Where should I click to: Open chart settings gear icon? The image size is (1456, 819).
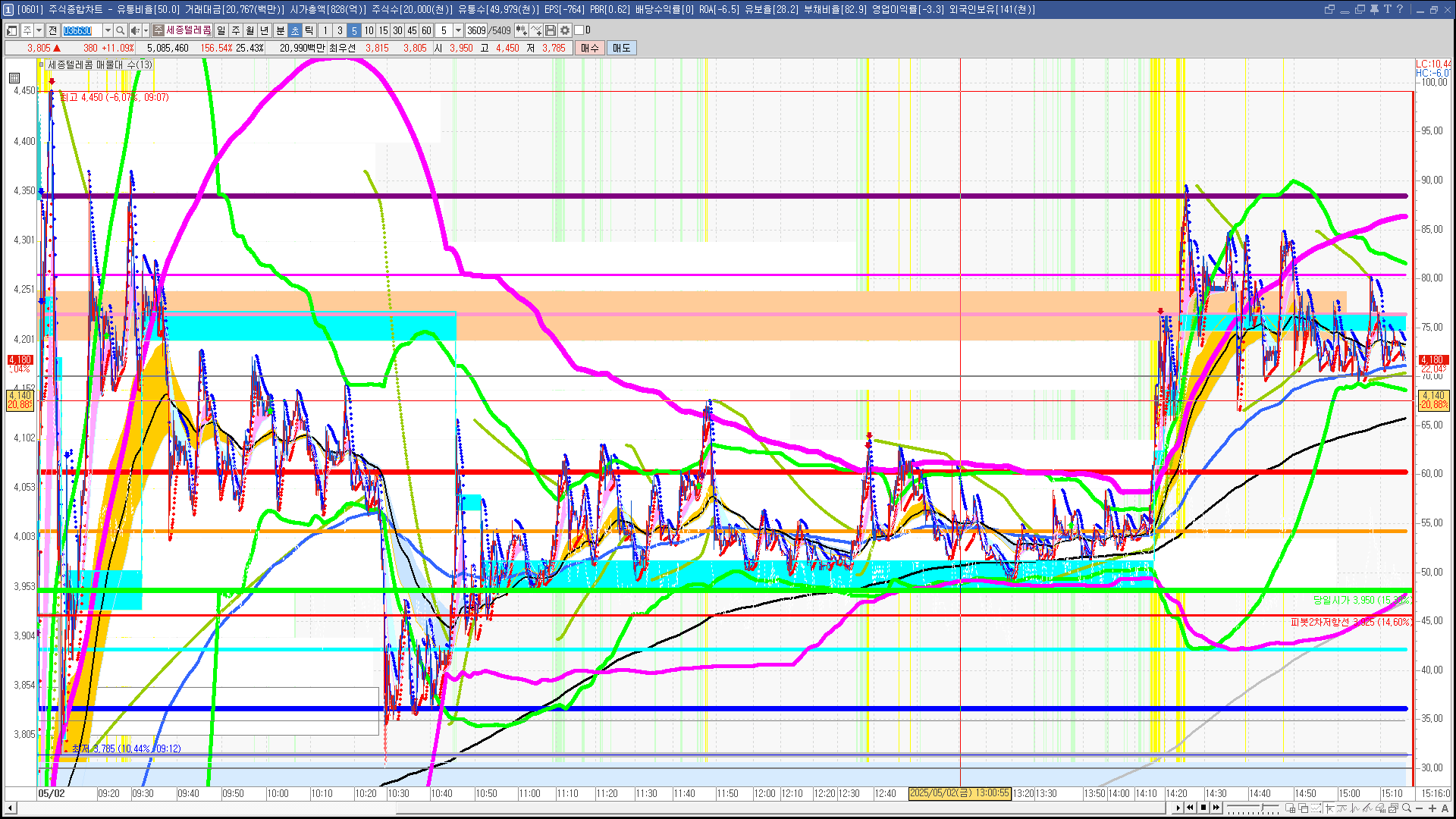tap(565, 30)
